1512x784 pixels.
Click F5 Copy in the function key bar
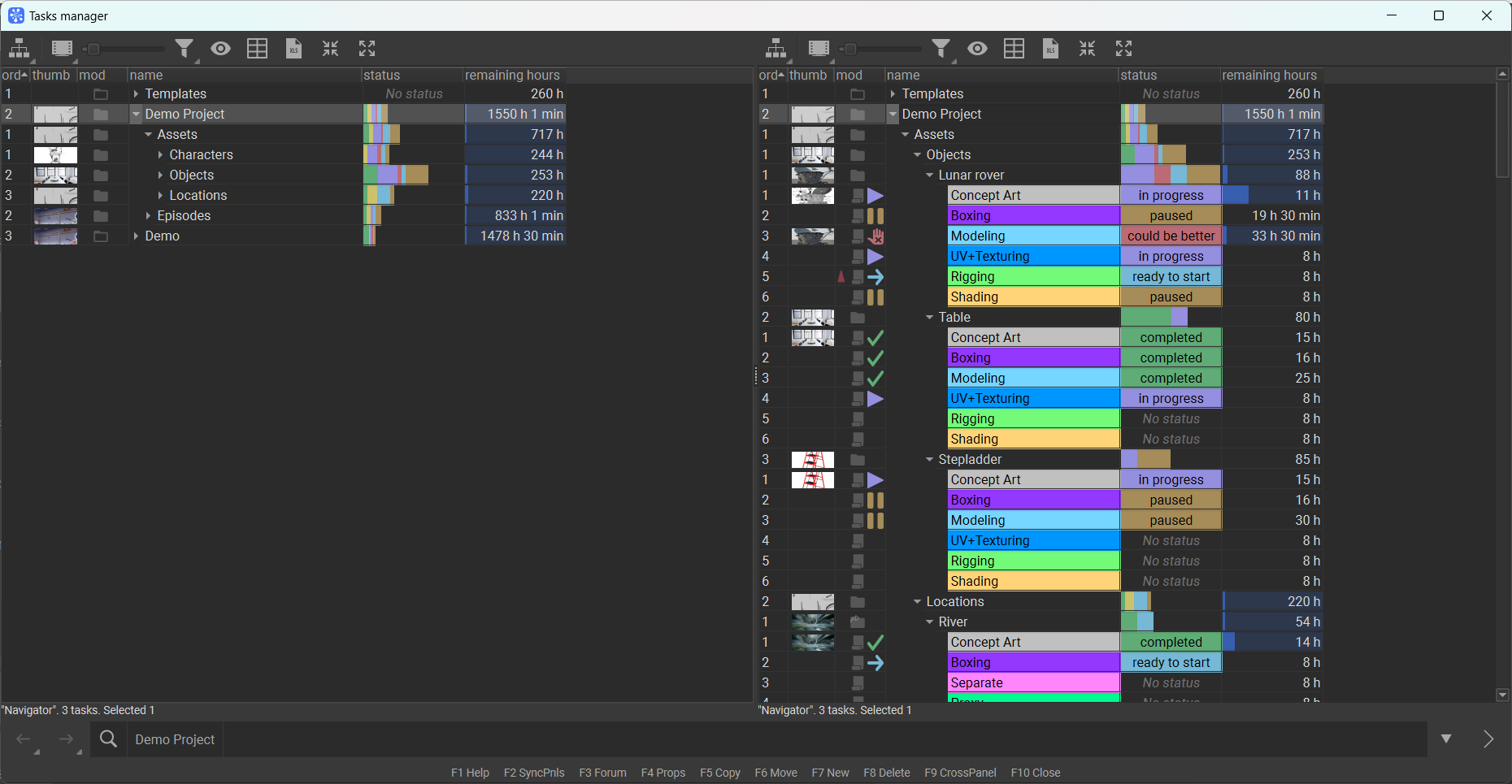720,773
